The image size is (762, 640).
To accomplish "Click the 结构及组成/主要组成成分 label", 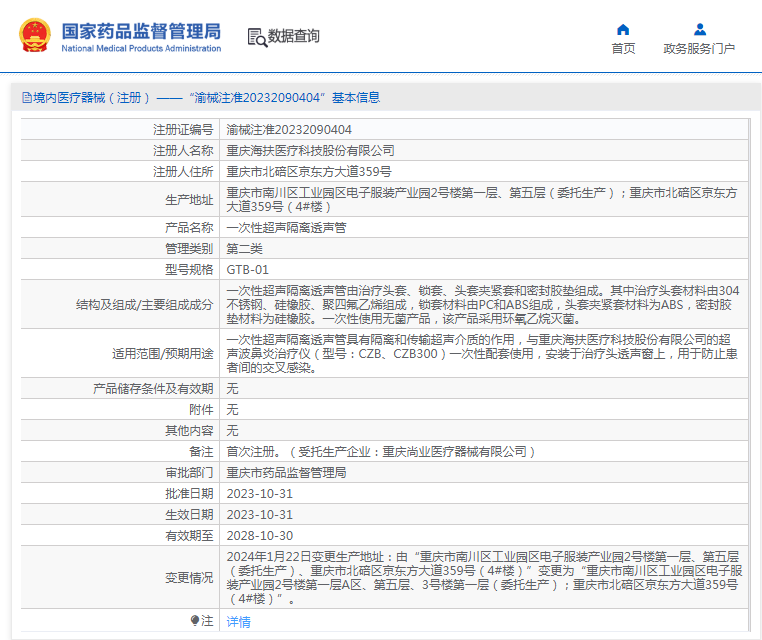I will 144,305.
